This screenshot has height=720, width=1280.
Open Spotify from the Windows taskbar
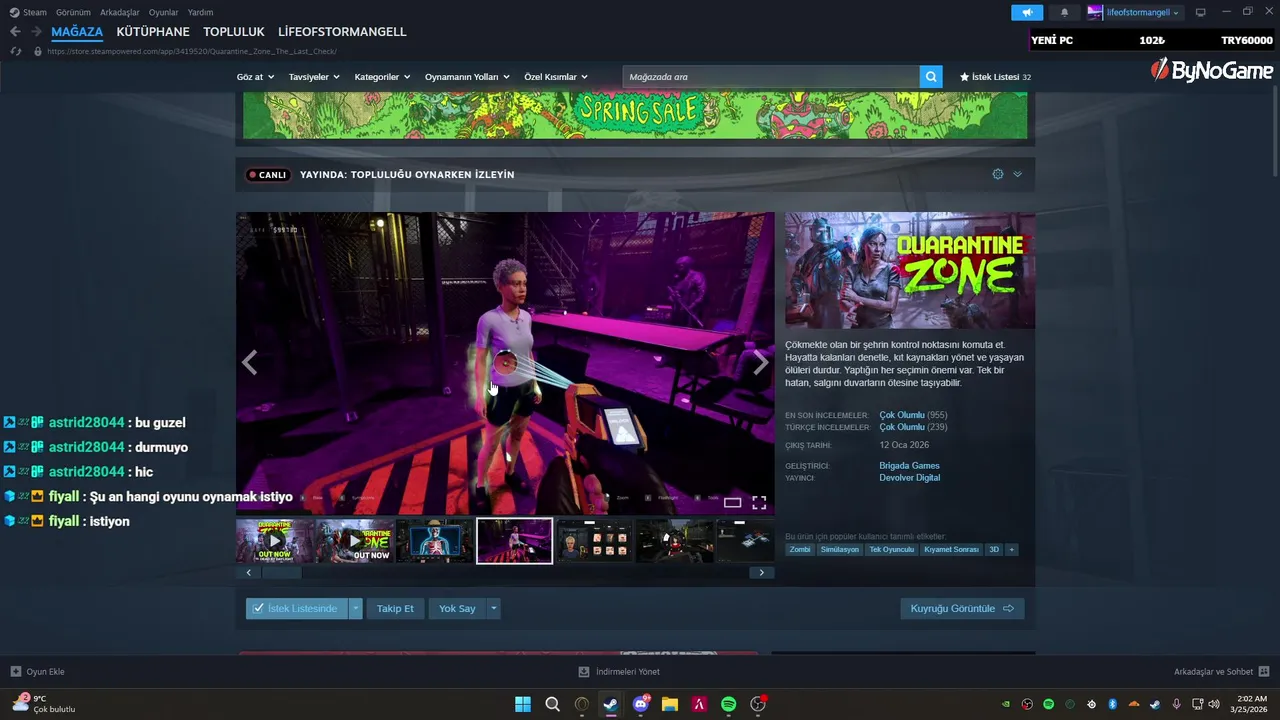click(x=729, y=704)
